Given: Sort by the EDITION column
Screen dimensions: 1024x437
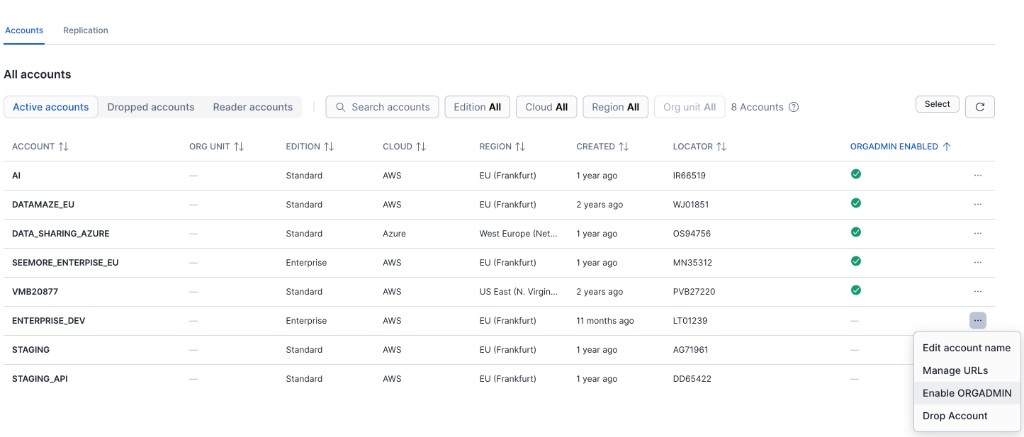Looking at the screenshot, I should pos(310,147).
